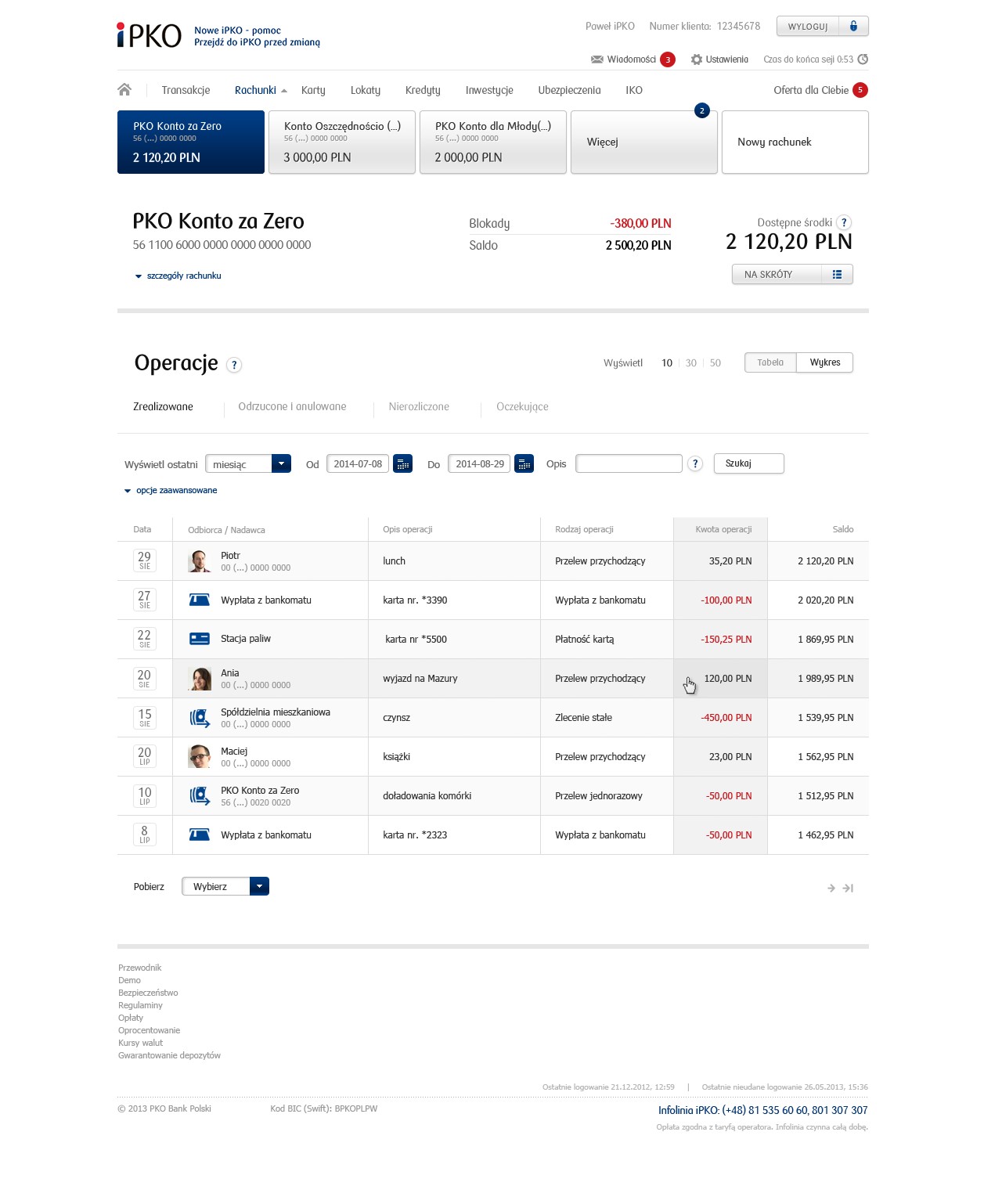Select the Nierozliczone tab
1002x1204 pixels.
click(x=419, y=406)
